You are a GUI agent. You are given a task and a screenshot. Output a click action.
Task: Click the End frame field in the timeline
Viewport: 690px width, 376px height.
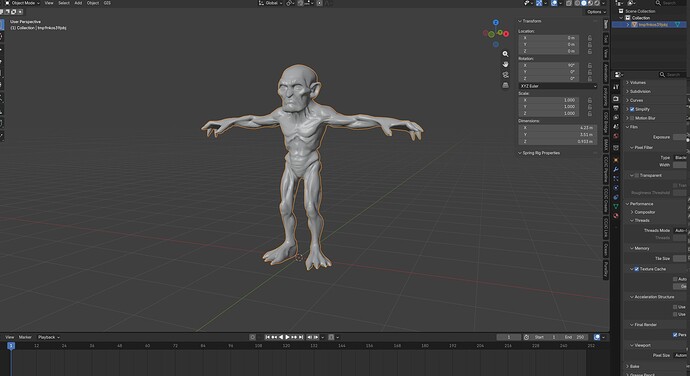tap(575, 337)
